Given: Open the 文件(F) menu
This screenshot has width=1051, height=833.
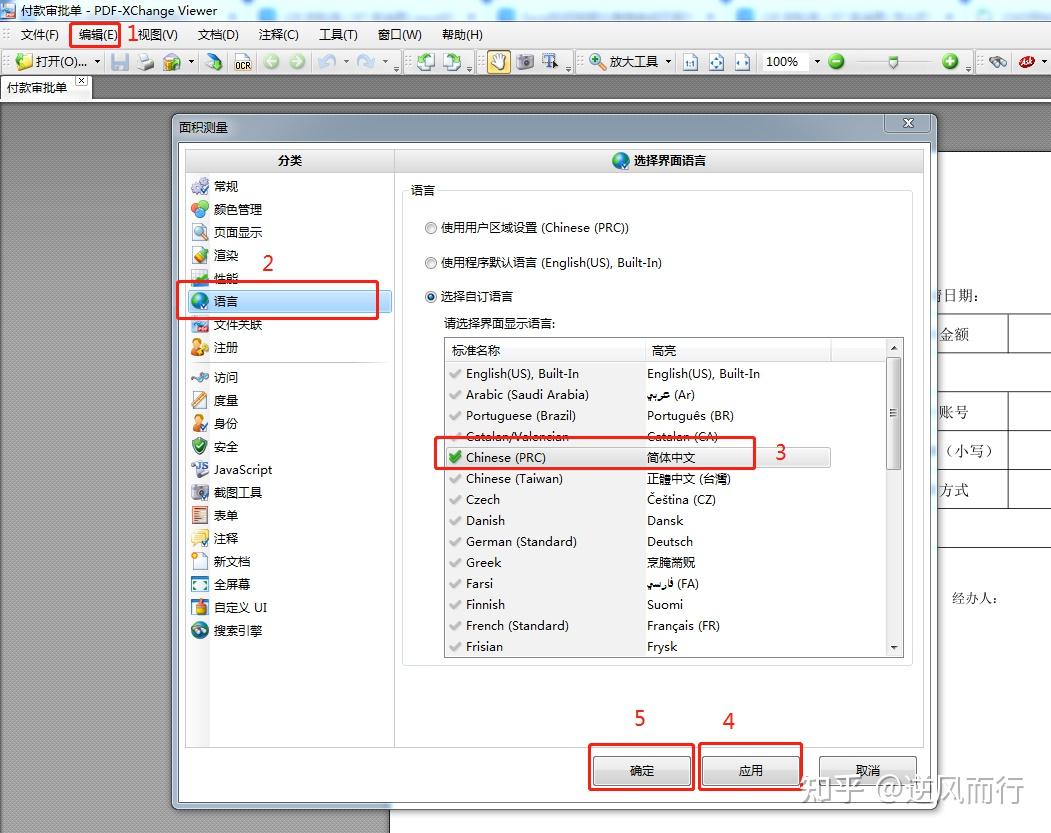Looking at the screenshot, I should pos(40,35).
